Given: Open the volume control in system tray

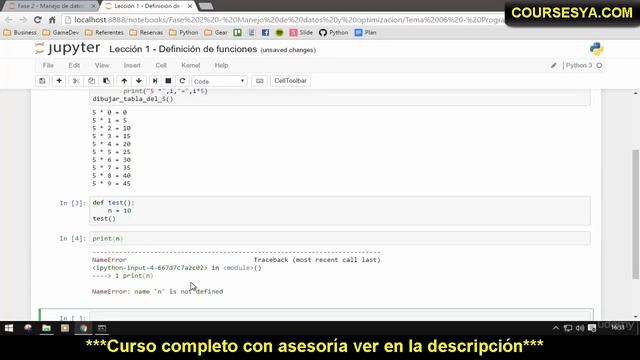Looking at the screenshot, I should (580, 328).
